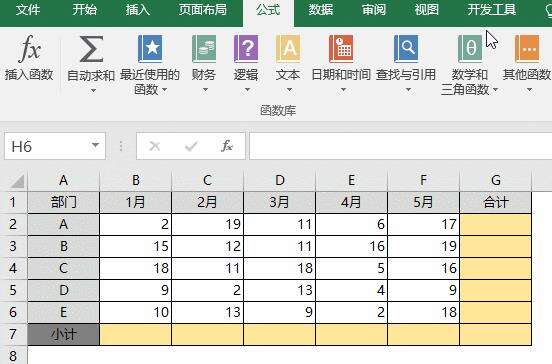Screen dimensions: 552x364
Task: Expand the AutoSum dropdown arrow
Action: pos(93,90)
